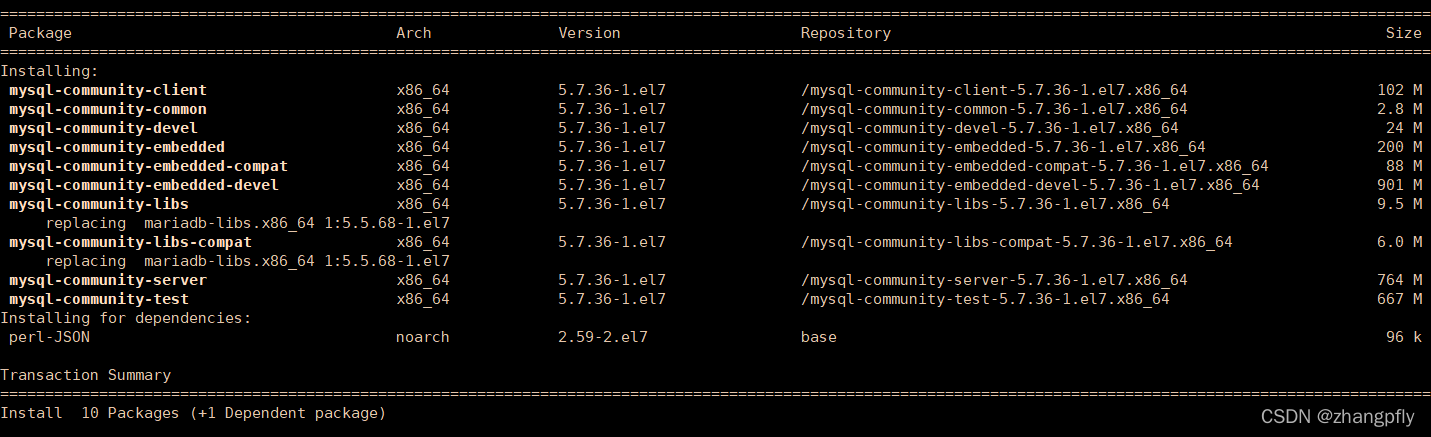The image size is (1431, 437).
Task: Click version 2.59-2.el7
Action: click(x=603, y=337)
